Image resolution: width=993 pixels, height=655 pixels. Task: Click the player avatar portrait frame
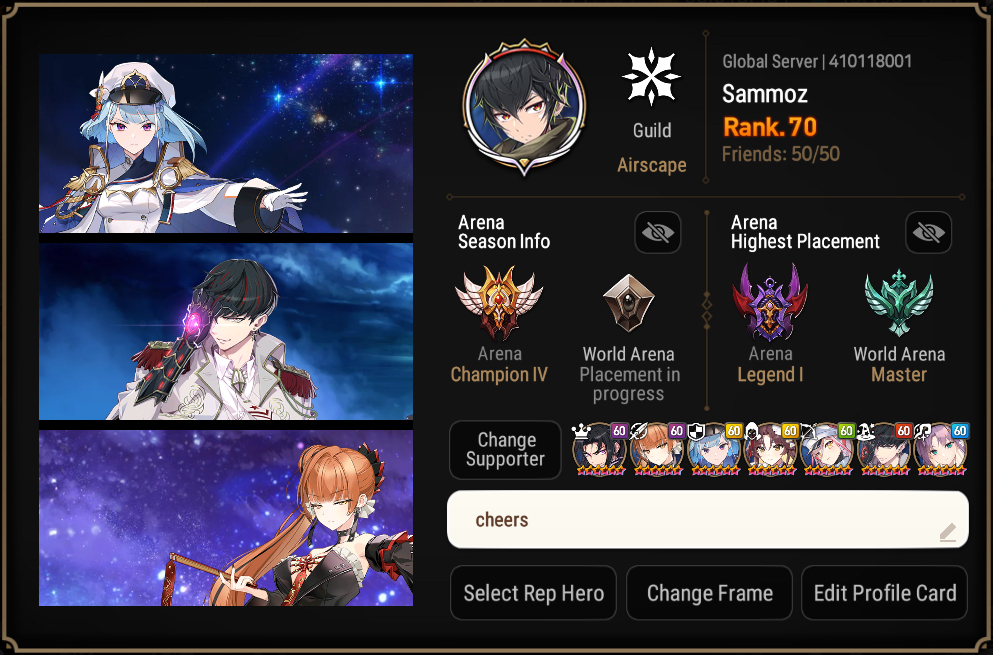[x=524, y=107]
